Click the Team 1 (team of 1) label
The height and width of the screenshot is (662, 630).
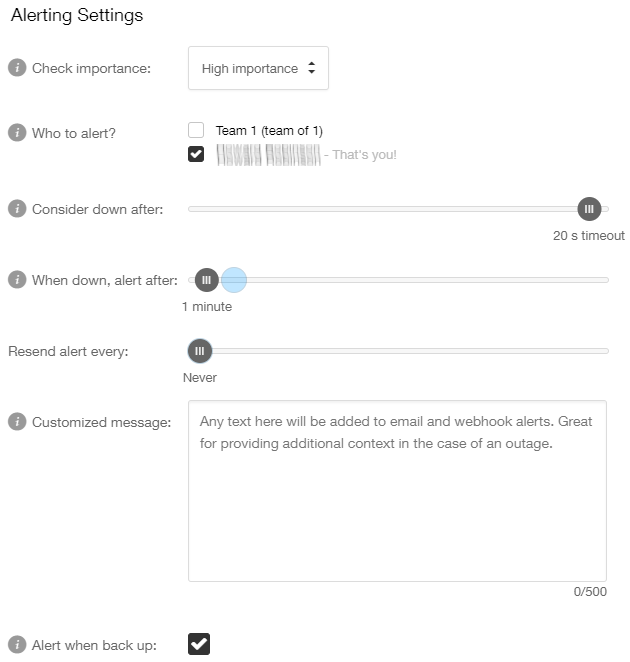click(x=269, y=130)
